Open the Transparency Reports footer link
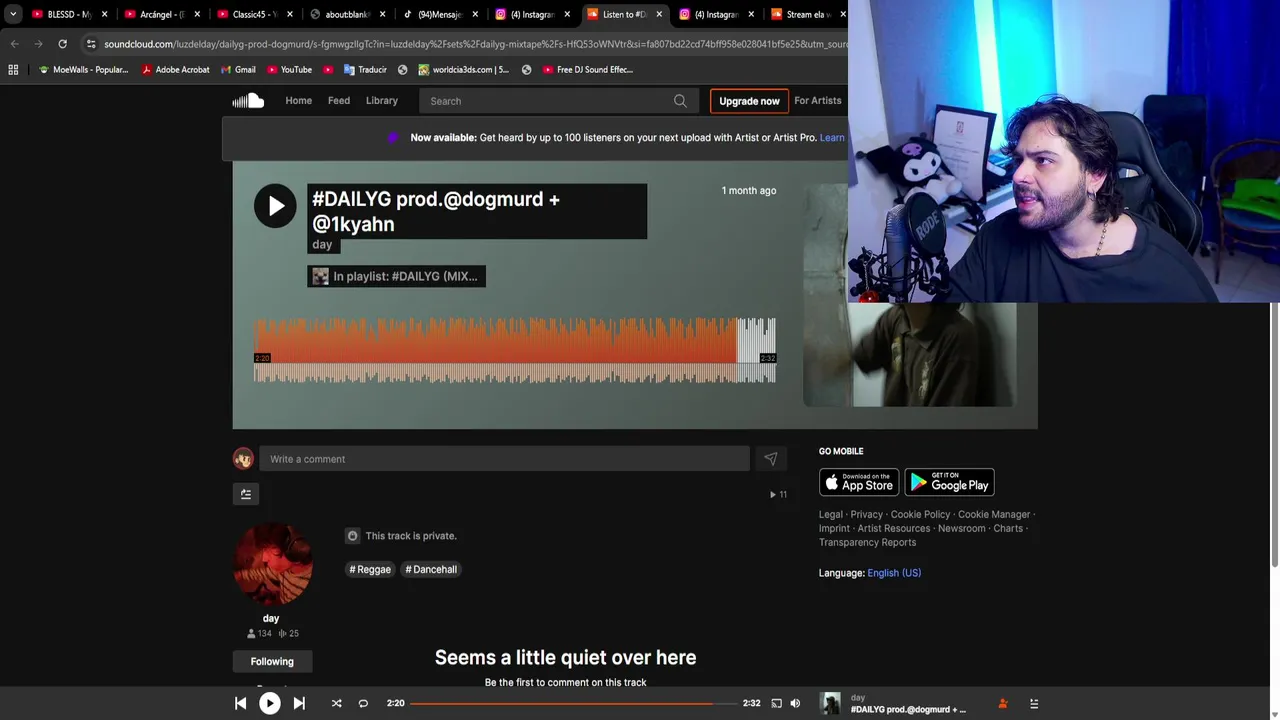Image resolution: width=1280 pixels, height=720 pixels. (x=867, y=542)
